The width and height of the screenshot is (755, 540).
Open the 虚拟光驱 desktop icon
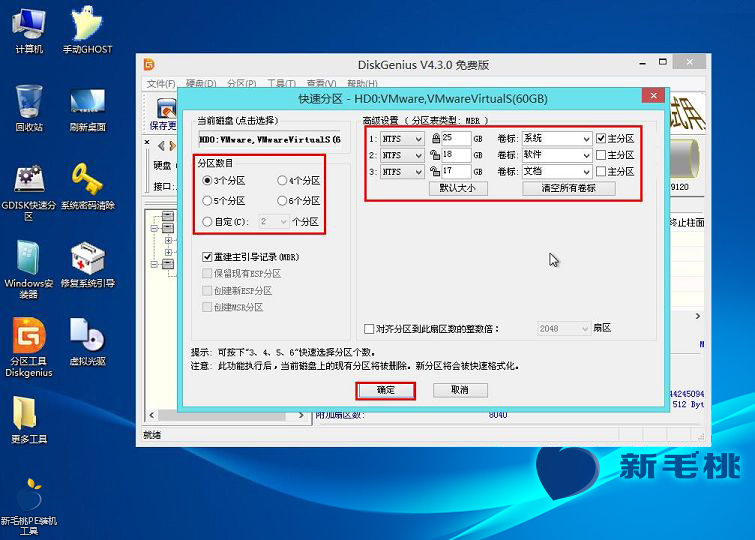(87, 342)
